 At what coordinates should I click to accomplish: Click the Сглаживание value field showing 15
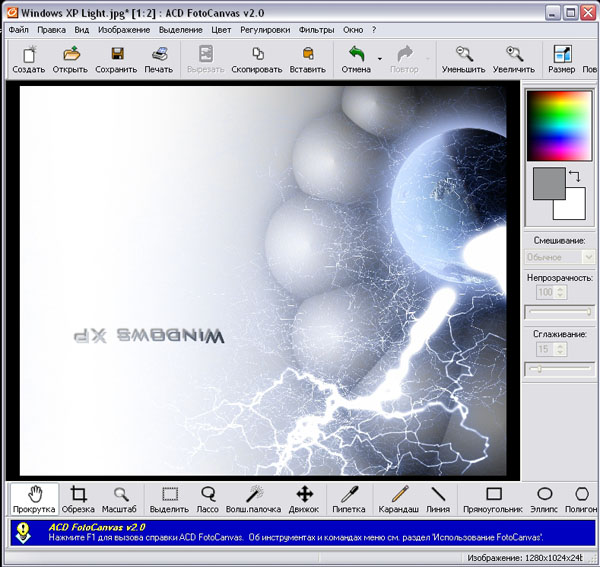[x=546, y=349]
